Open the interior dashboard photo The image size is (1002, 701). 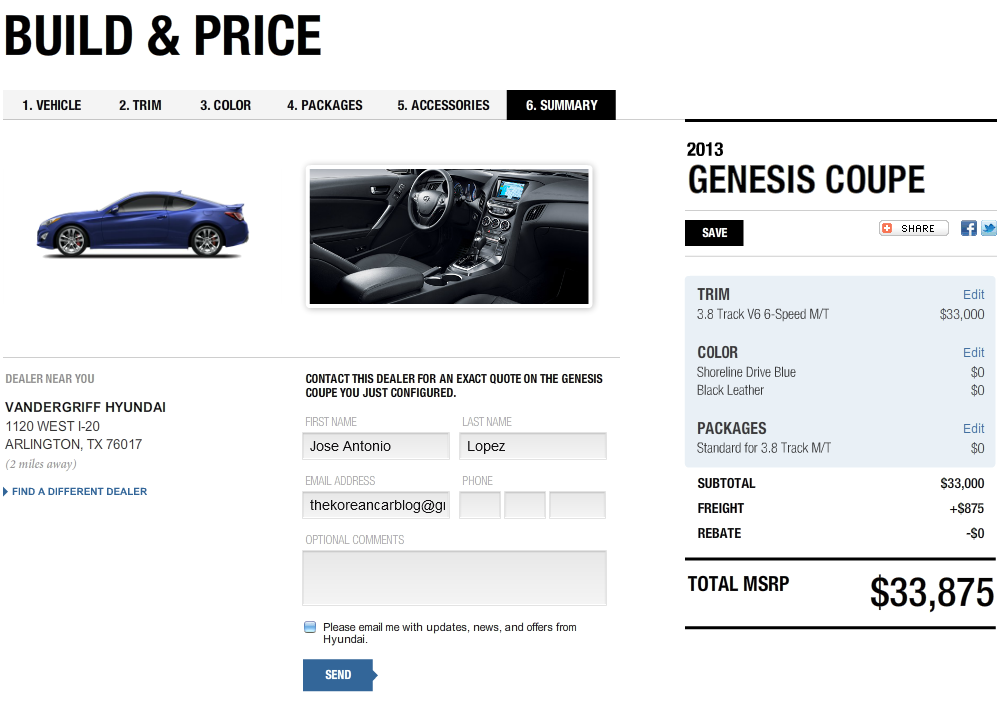[449, 236]
